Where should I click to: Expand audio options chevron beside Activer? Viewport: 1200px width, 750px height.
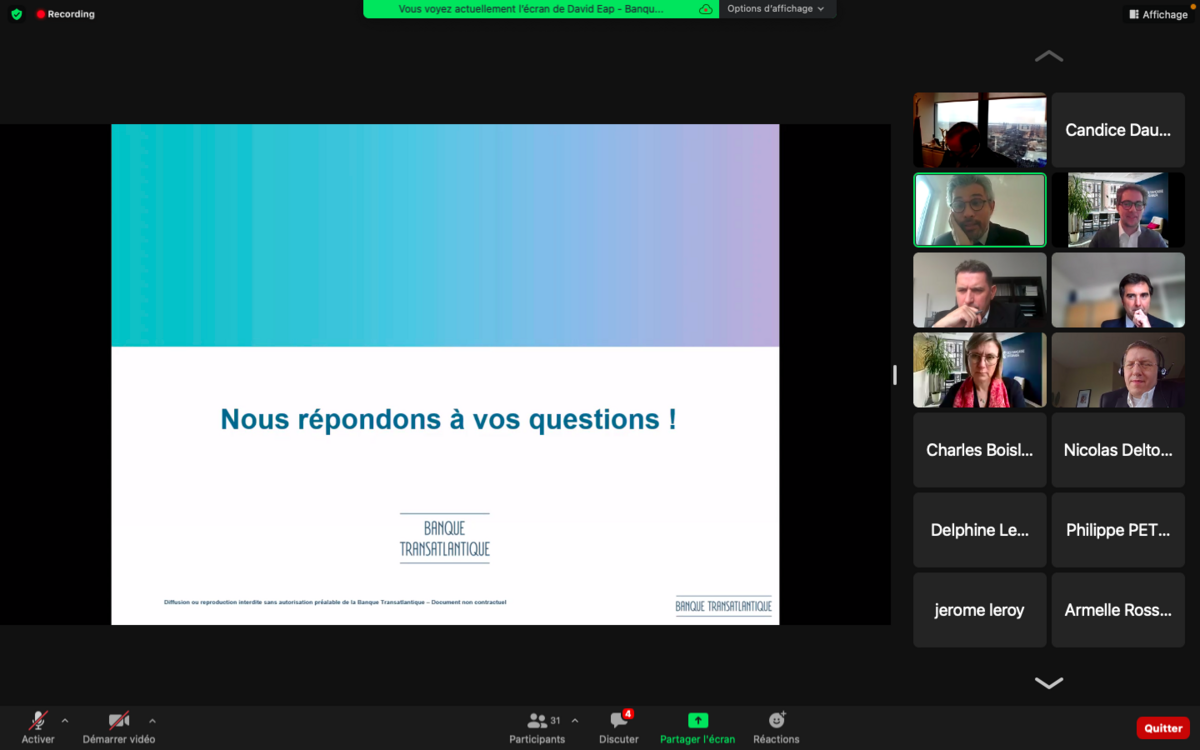(65, 720)
